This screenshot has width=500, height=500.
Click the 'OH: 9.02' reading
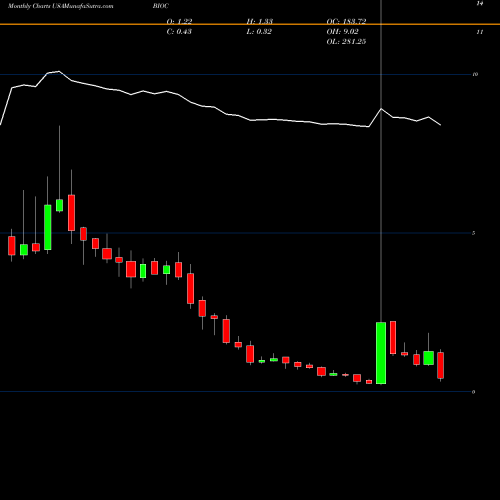(342, 32)
